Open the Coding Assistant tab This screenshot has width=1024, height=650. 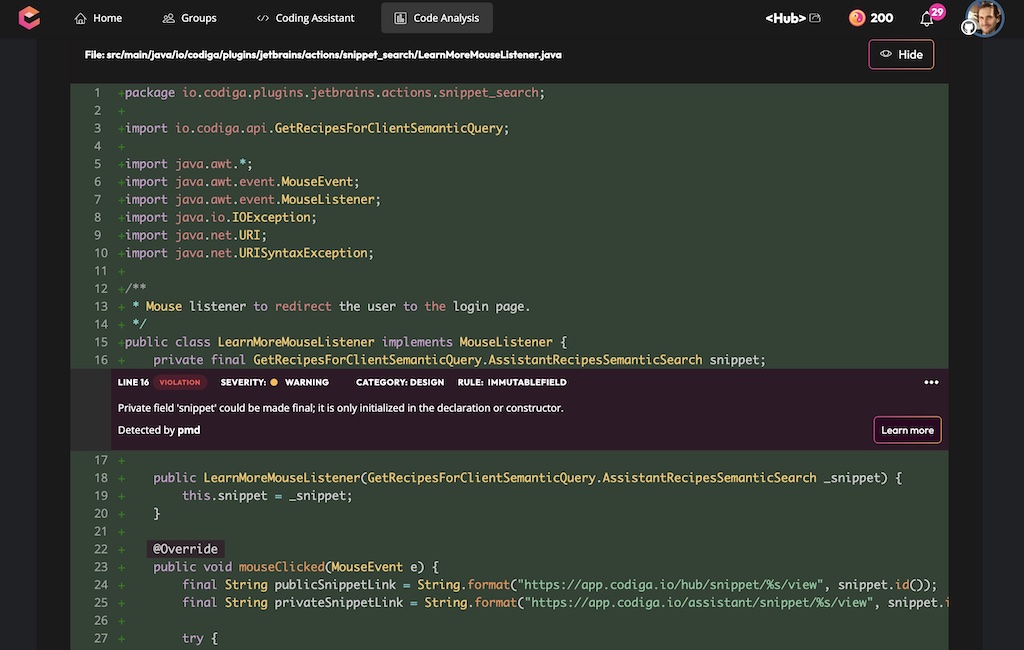pyautogui.click(x=306, y=18)
